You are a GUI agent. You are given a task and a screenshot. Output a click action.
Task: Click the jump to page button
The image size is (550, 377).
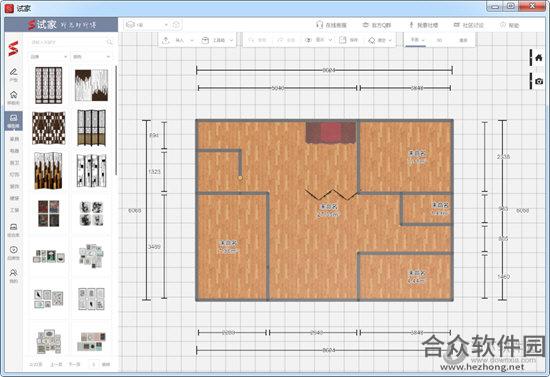pos(106,364)
